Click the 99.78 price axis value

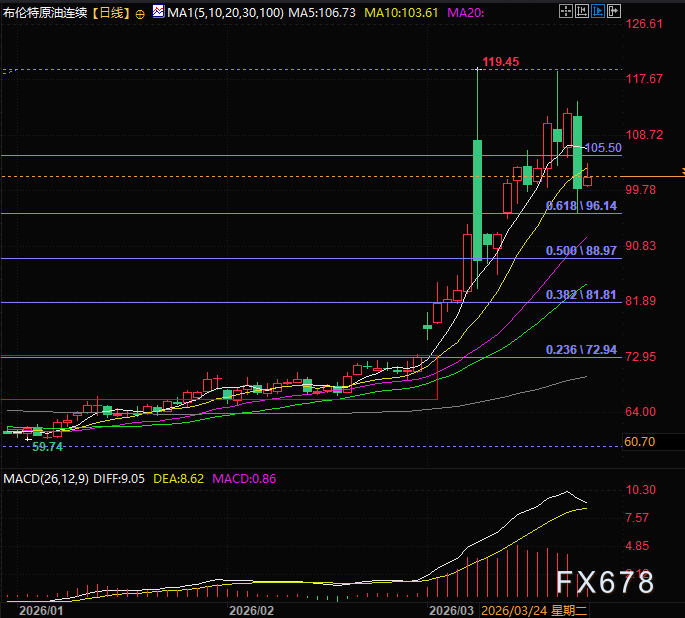tap(641, 190)
